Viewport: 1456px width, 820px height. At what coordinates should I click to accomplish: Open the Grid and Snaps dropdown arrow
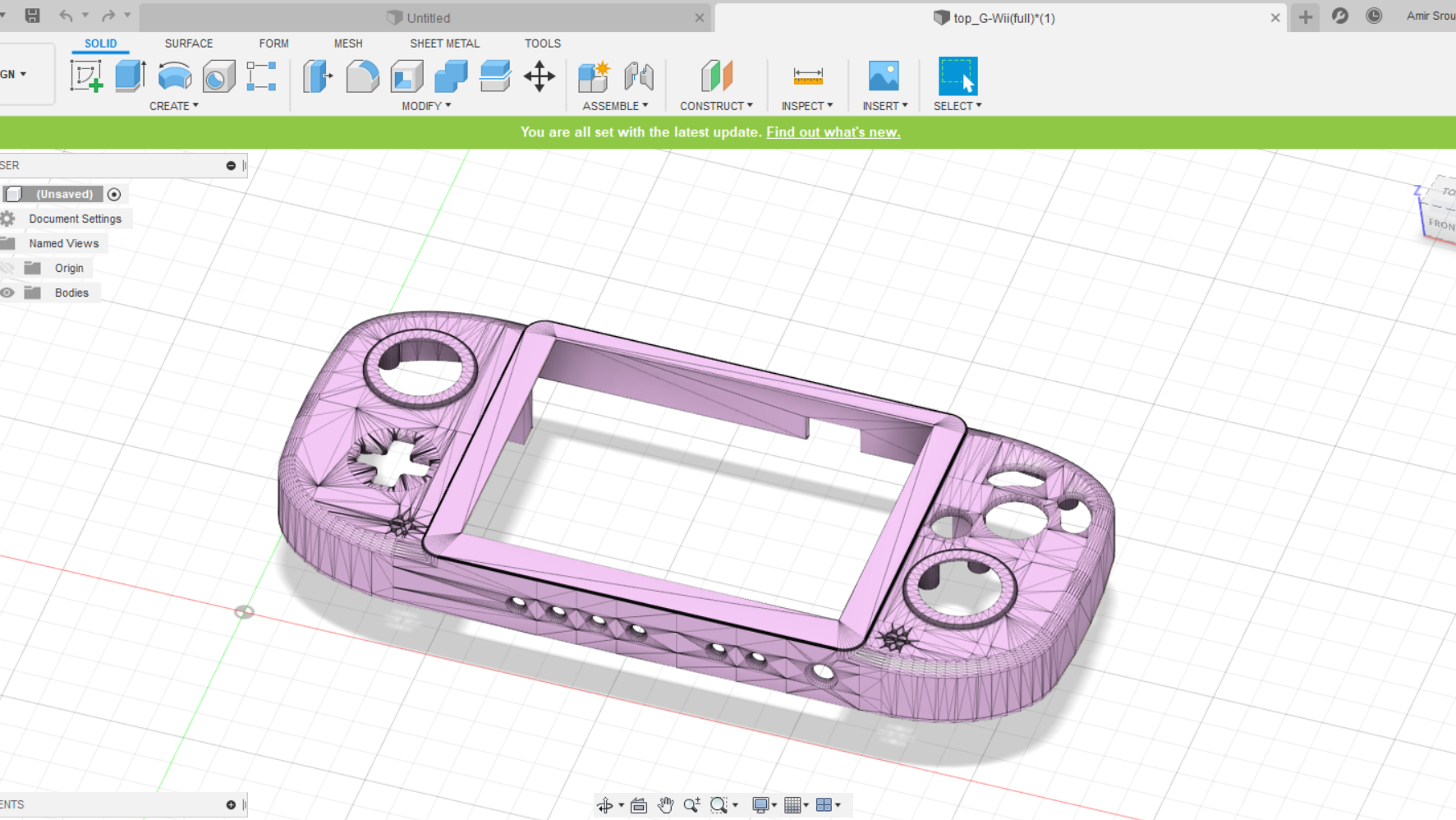tap(806, 805)
